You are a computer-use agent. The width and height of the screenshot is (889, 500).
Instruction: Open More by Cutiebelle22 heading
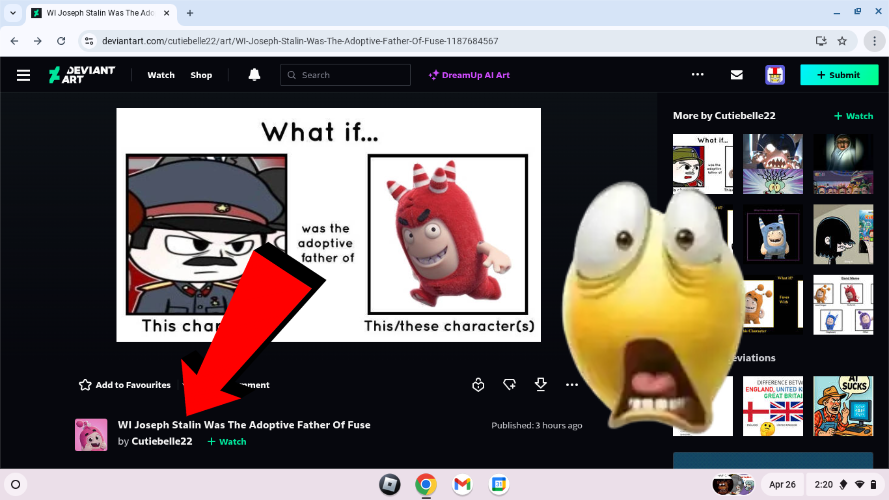tap(724, 116)
